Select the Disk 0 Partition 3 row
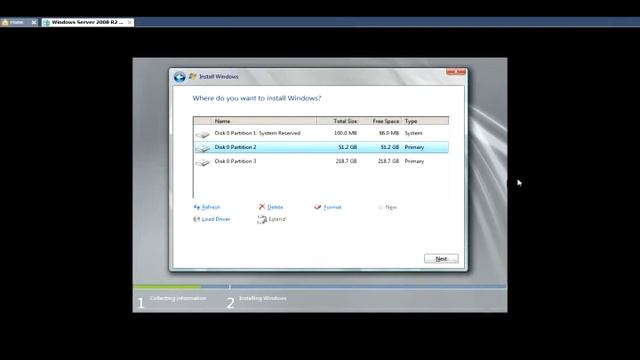Screen dimensions: 640x360 tap(321, 161)
